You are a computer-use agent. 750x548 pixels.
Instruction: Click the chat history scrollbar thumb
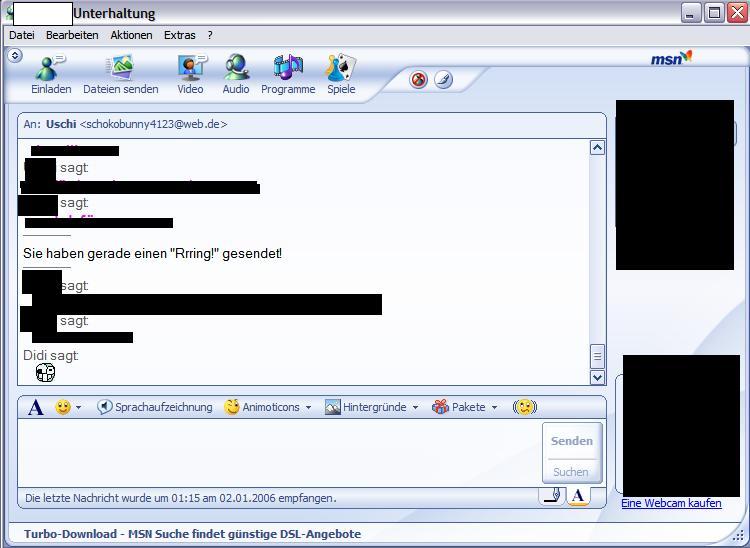[x=597, y=356]
